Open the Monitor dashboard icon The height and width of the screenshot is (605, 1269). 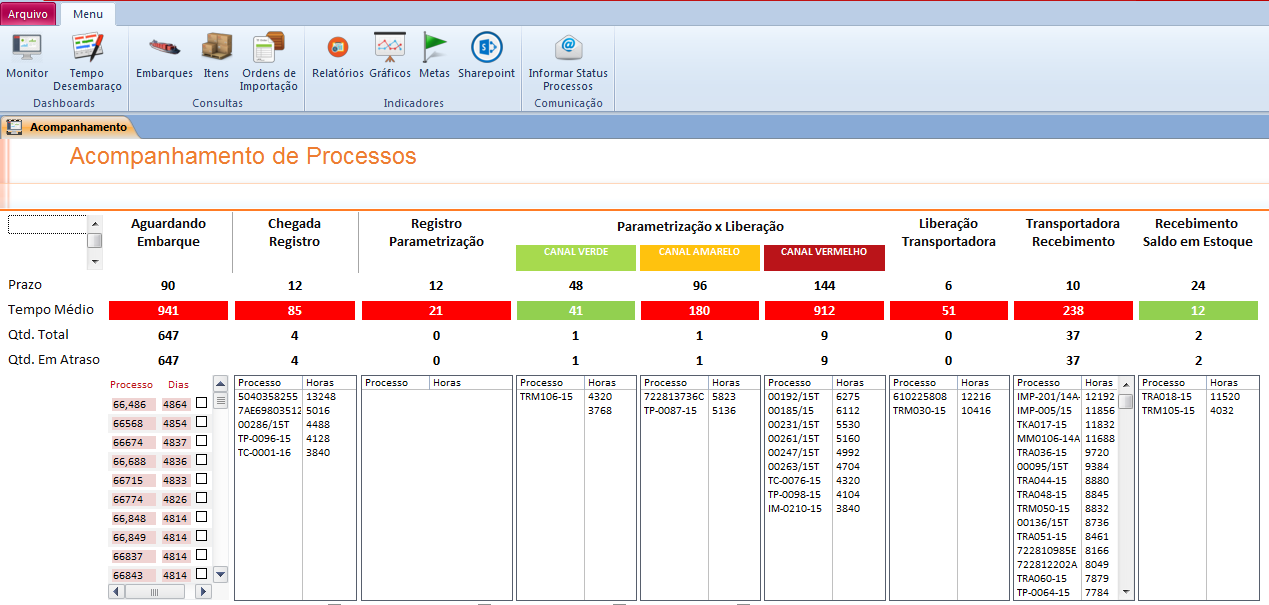point(26,47)
